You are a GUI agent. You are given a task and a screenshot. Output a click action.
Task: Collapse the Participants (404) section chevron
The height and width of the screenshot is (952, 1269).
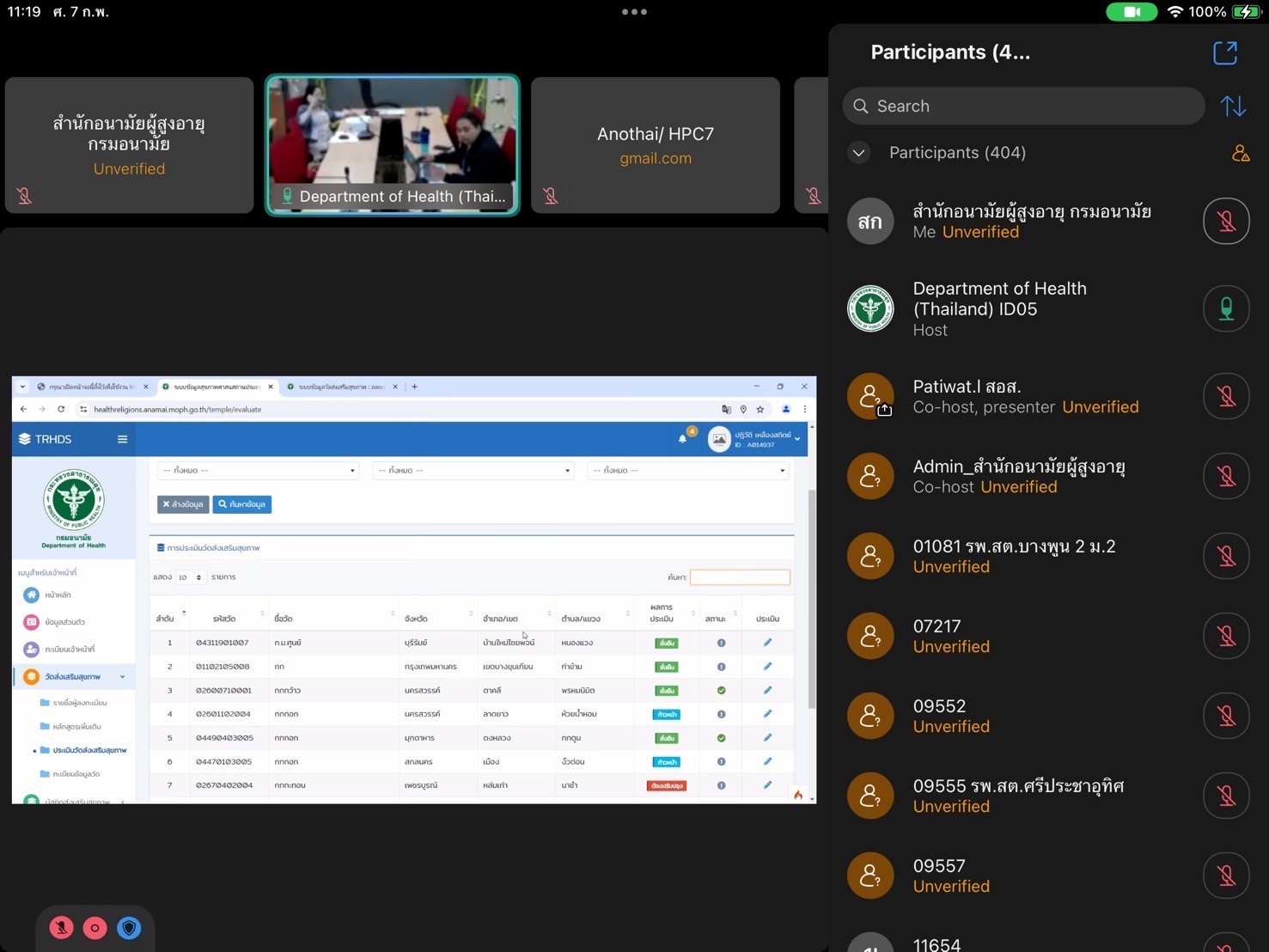(858, 153)
